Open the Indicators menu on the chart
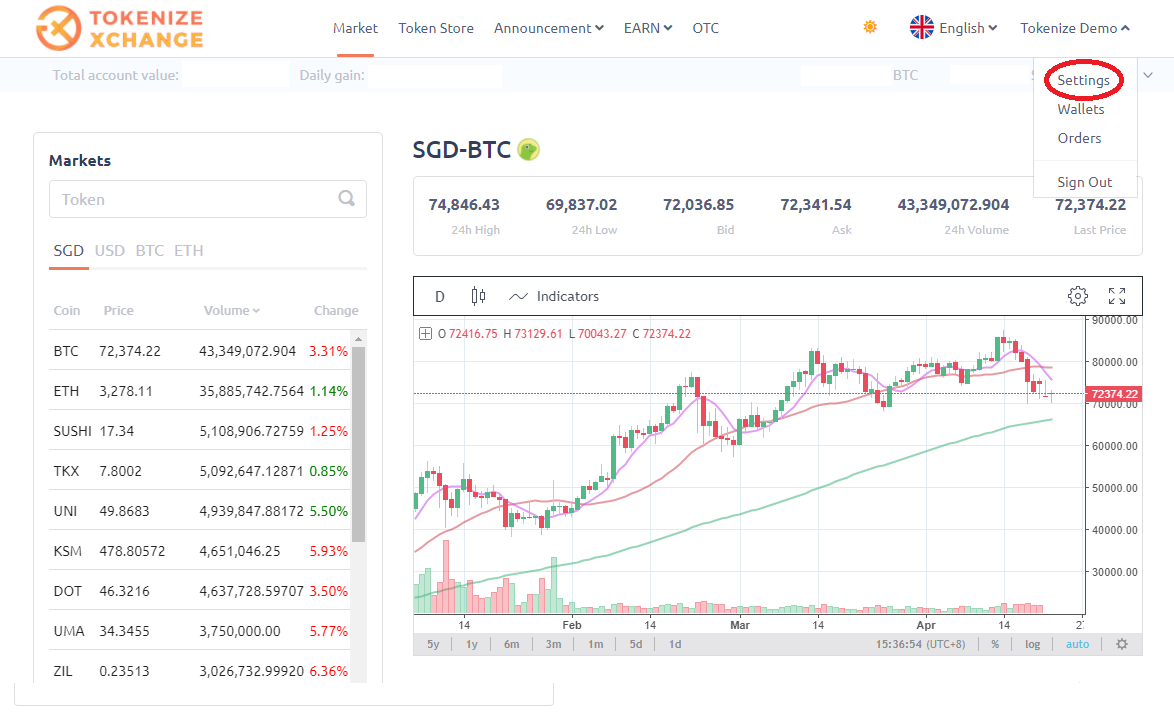The width and height of the screenshot is (1174, 715). [554, 296]
